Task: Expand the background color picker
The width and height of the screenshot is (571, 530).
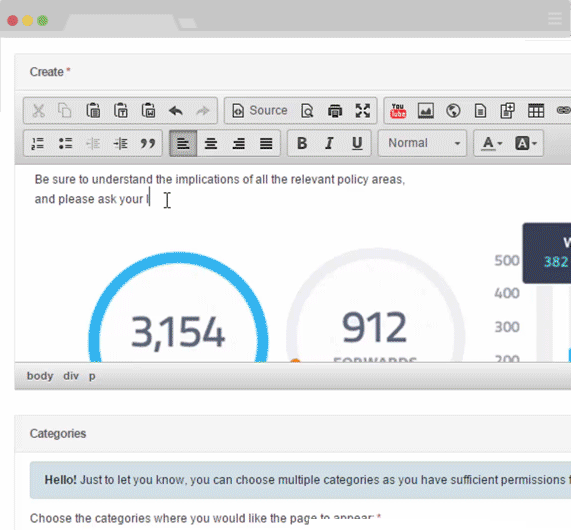Action: pyautogui.click(x=526, y=144)
